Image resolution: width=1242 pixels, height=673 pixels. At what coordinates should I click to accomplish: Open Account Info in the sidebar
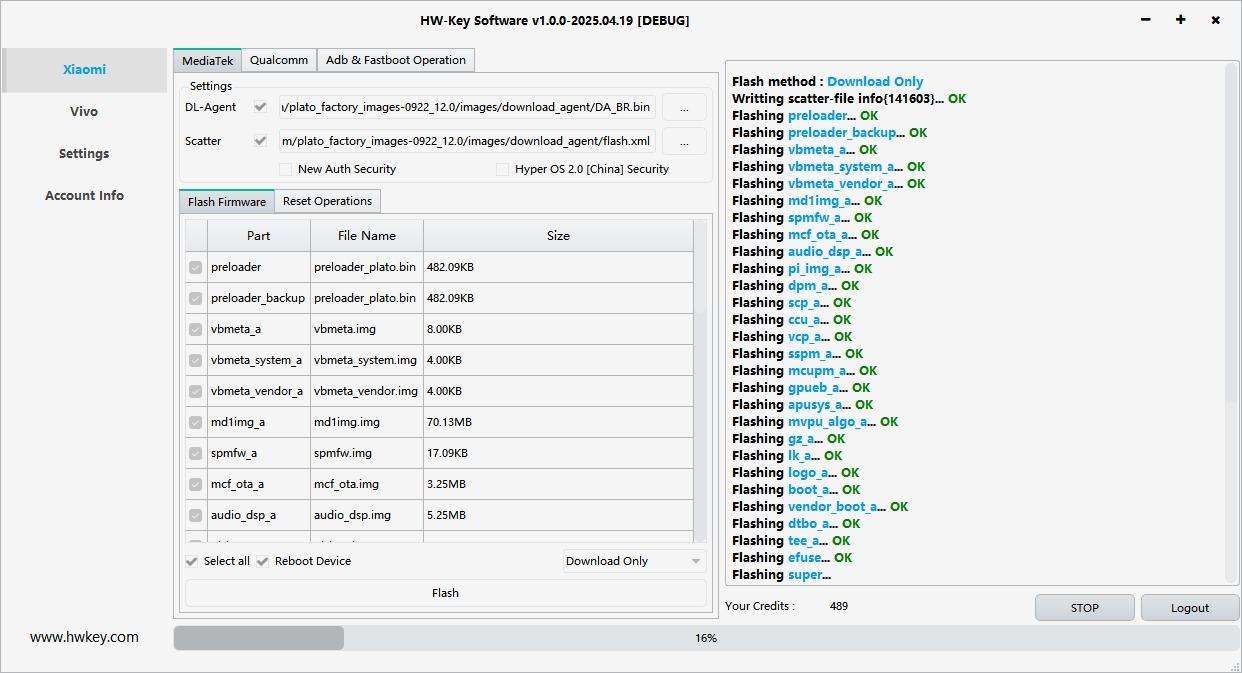tap(84, 196)
